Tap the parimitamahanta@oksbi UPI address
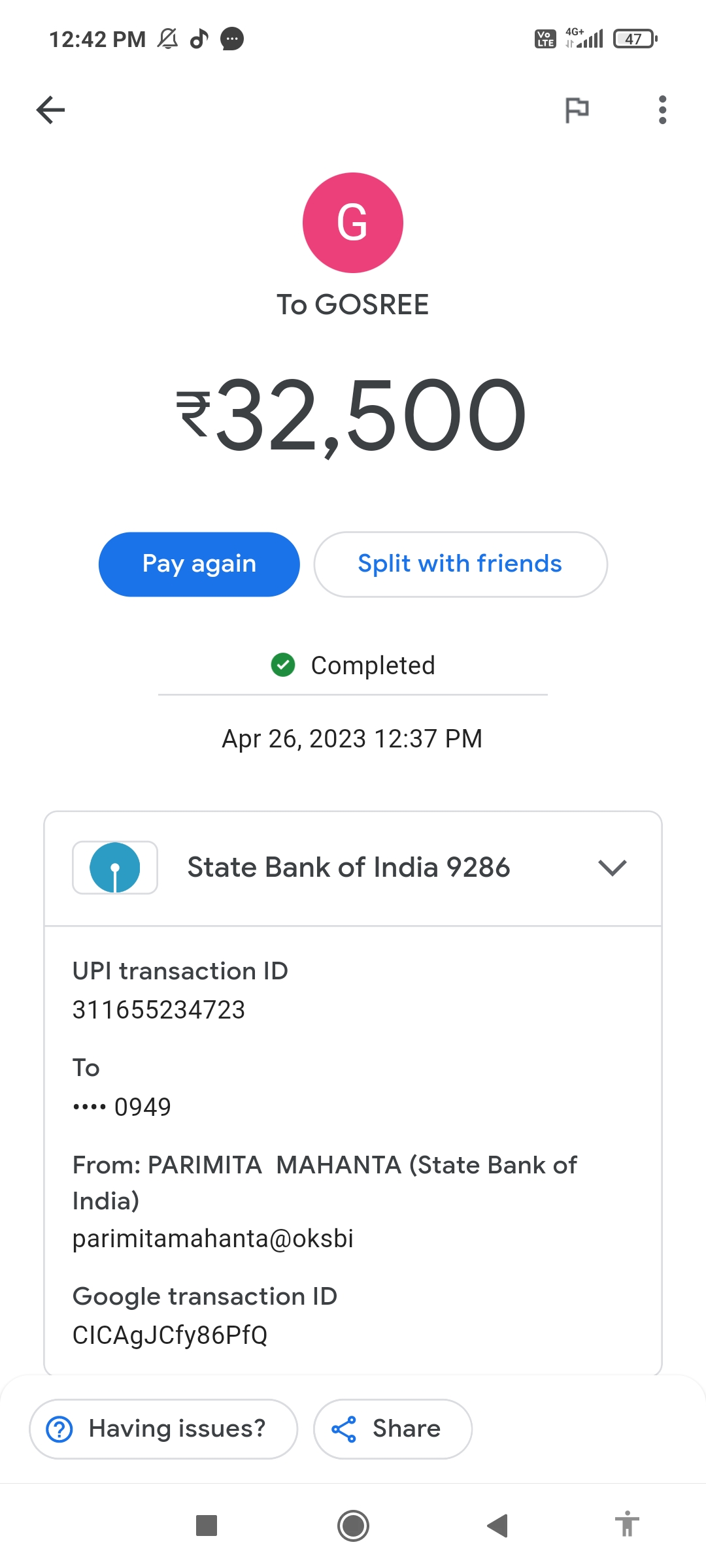Viewport: 706px width, 1568px height. tap(213, 1239)
